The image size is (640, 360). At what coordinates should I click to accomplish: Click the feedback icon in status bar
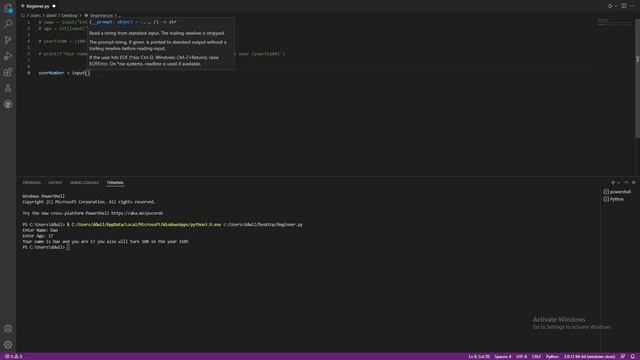(x=623, y=356)
